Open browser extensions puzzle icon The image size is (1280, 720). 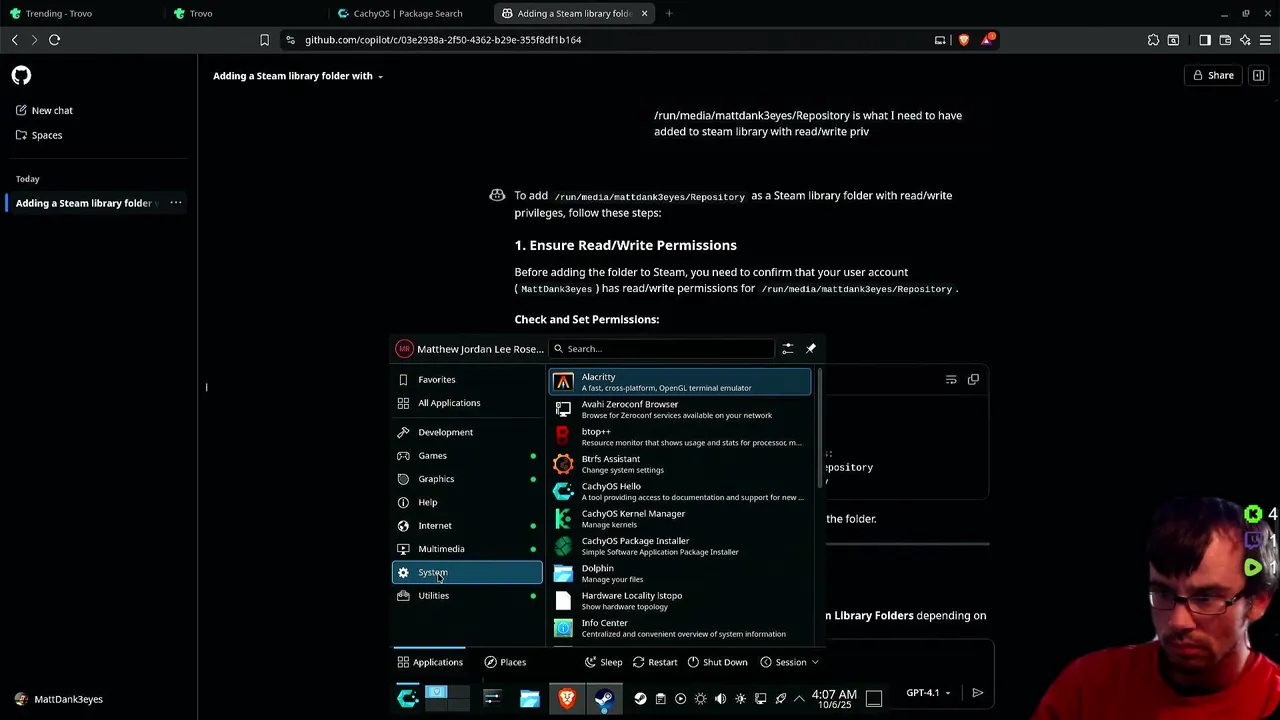click(1153, 40)
